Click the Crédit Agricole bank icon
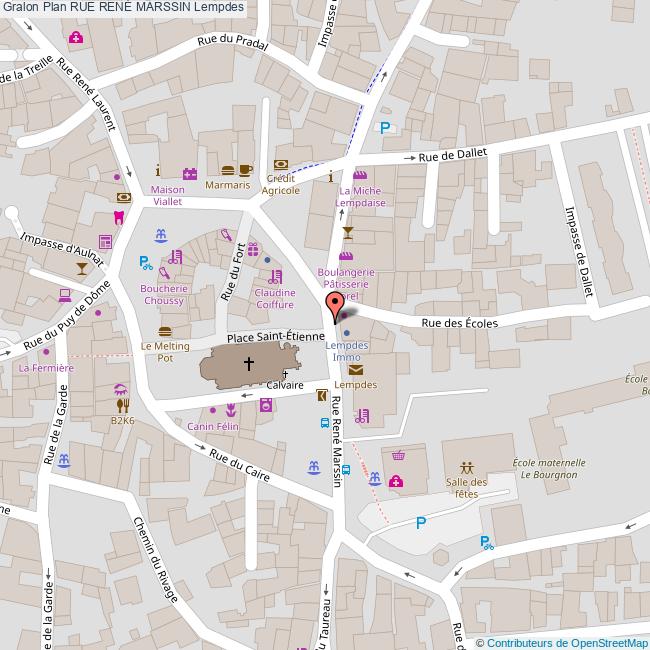The image size is (650, 650). point(281,164)
